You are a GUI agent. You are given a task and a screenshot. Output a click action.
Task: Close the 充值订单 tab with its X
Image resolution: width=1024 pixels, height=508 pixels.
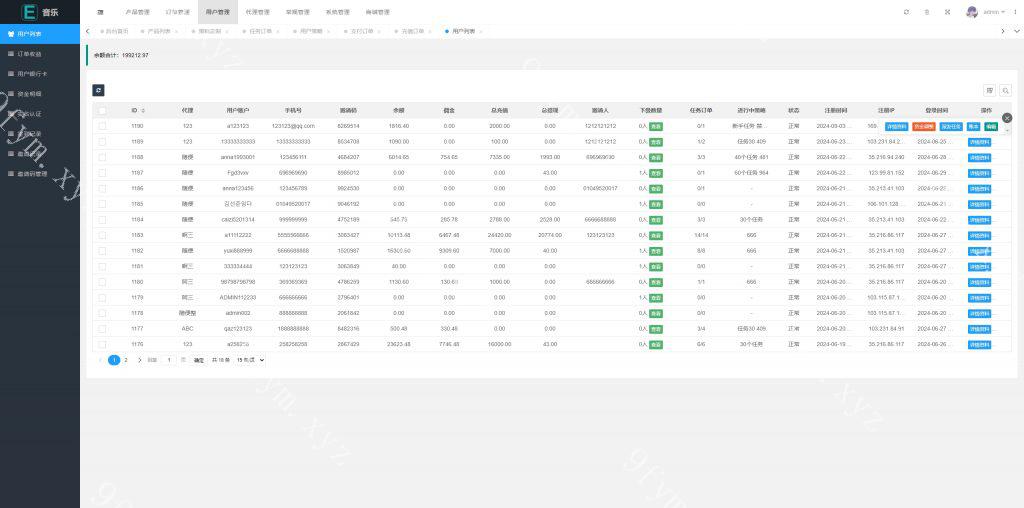(x=430, y=31)
